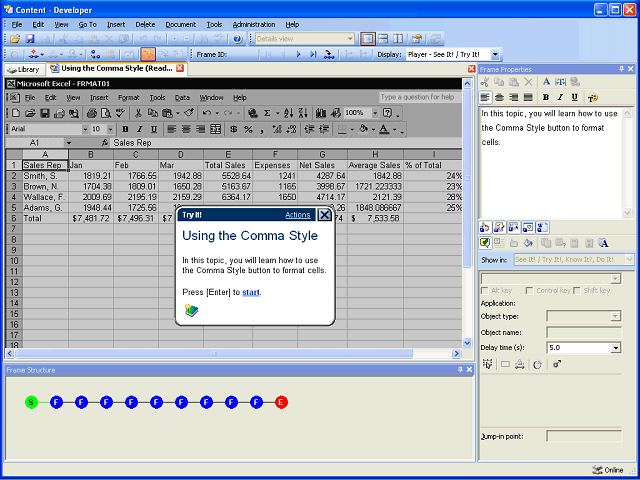
Task: Close the Try It bubble
Action: coord(324,215)
